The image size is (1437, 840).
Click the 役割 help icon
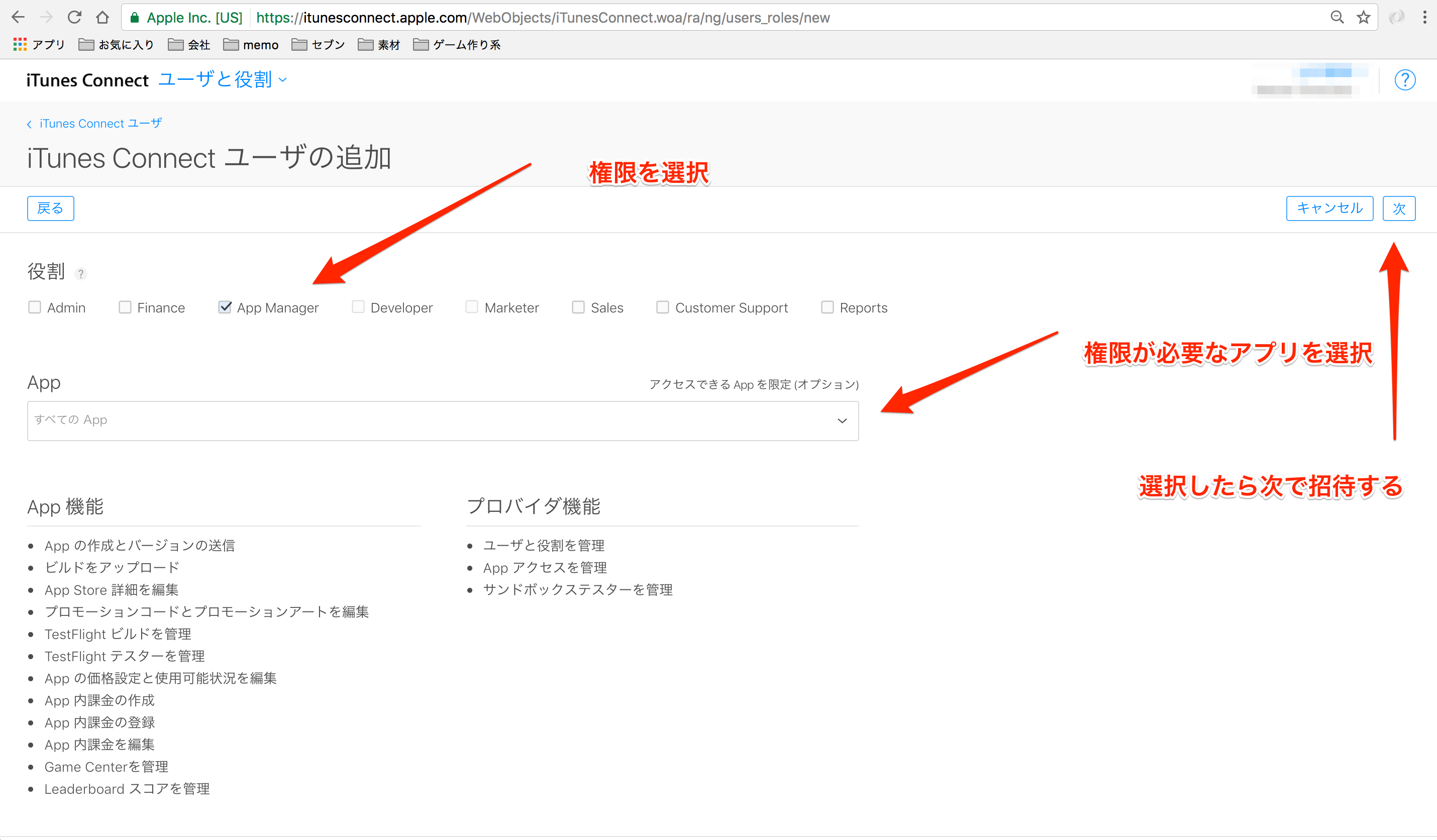coord(81,274)
